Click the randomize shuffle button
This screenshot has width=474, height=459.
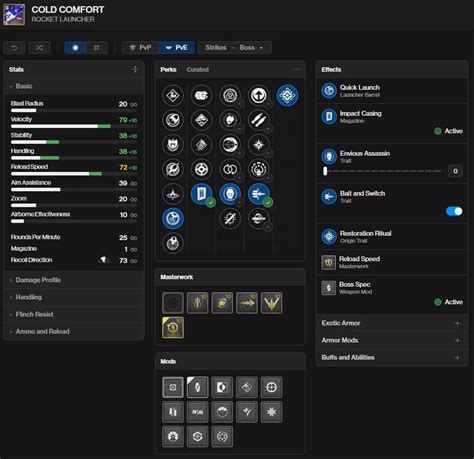39,48
